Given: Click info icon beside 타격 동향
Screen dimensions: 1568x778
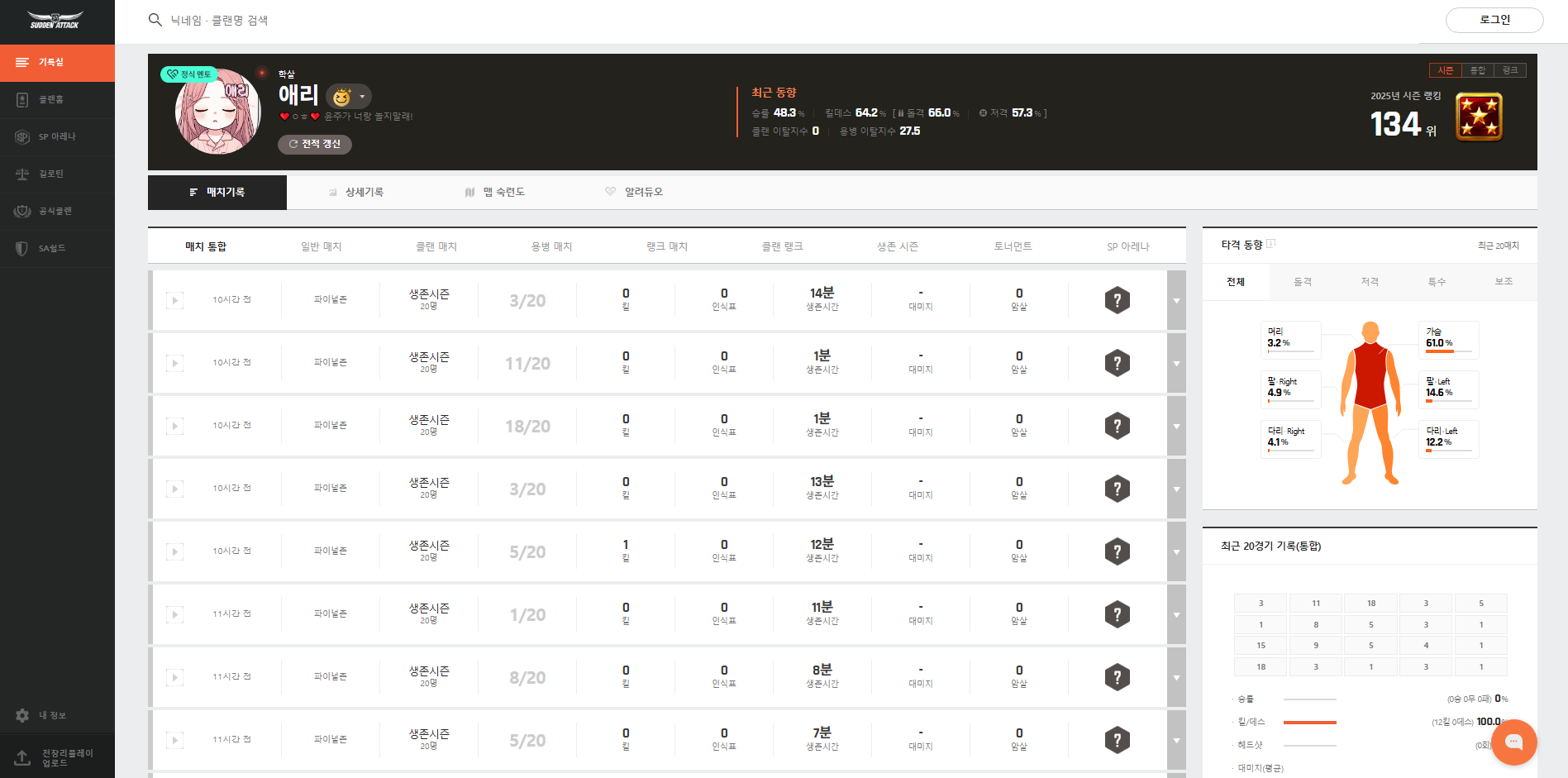Looking at the screenshot, I should [1271, 244].
